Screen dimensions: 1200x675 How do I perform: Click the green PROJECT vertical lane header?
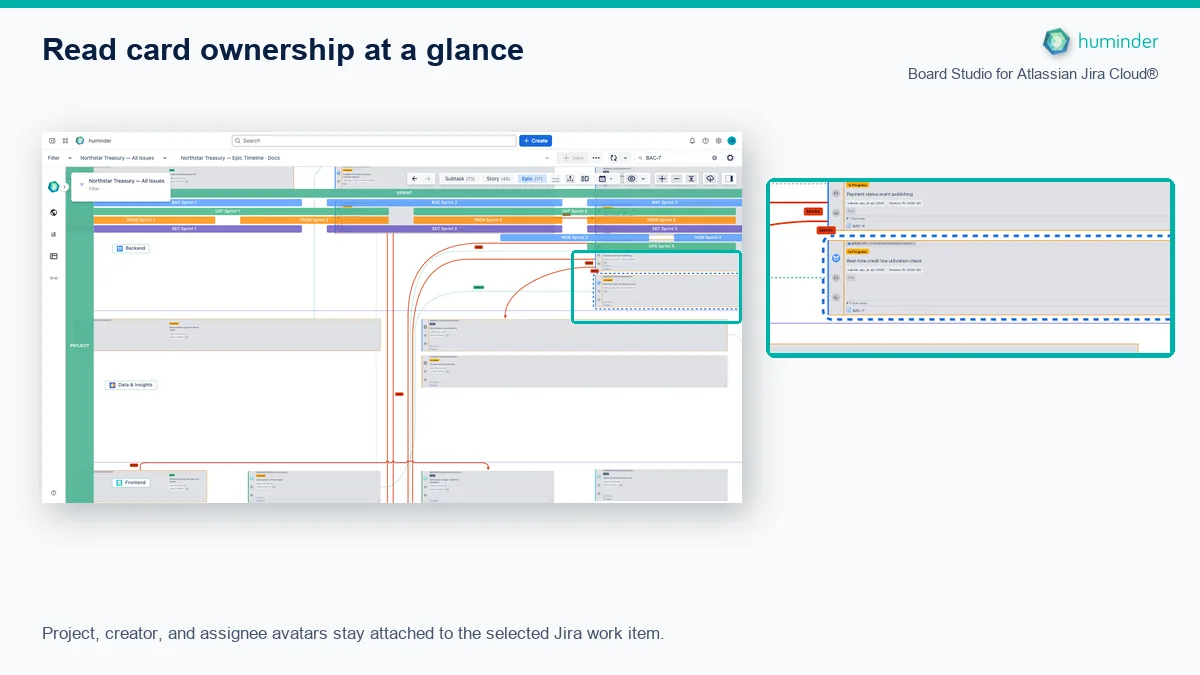[79, 345]
